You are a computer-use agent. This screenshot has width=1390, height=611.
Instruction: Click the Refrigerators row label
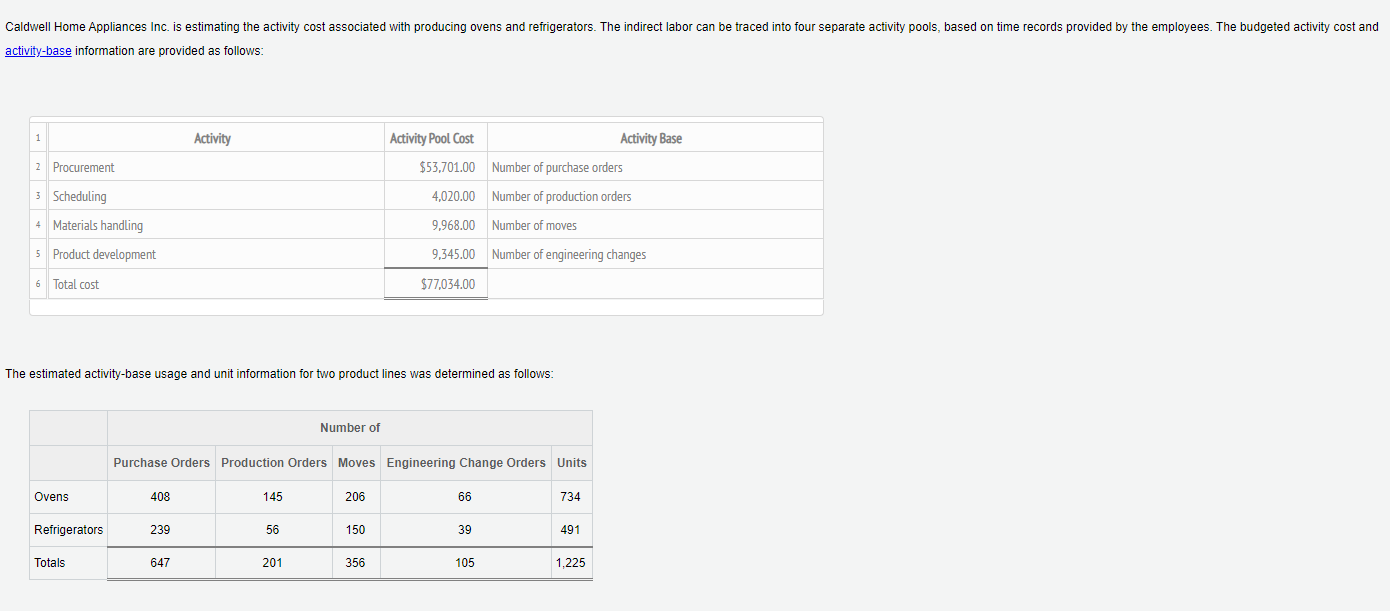[x=68, y=529]
